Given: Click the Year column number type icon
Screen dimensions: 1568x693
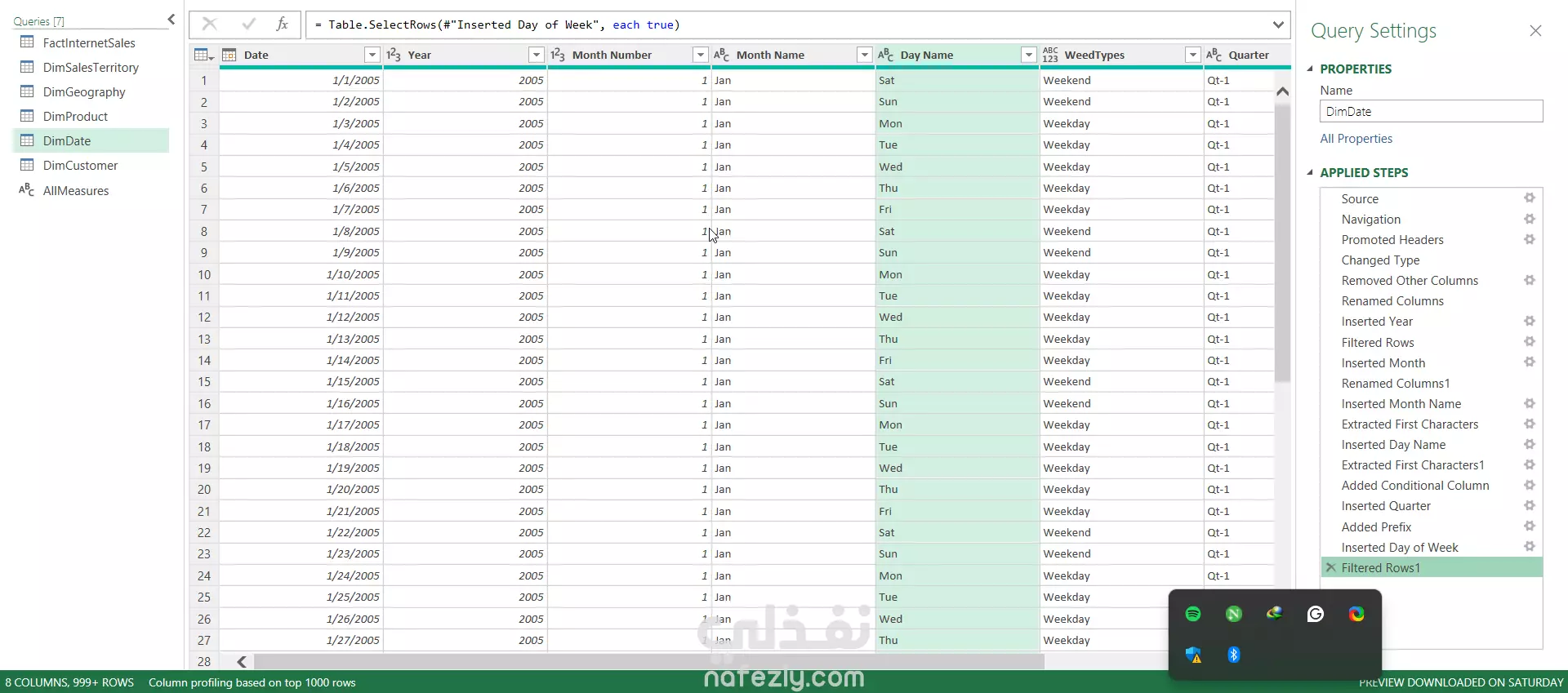Looking at the screenshot, I should [x=394, y=55].
